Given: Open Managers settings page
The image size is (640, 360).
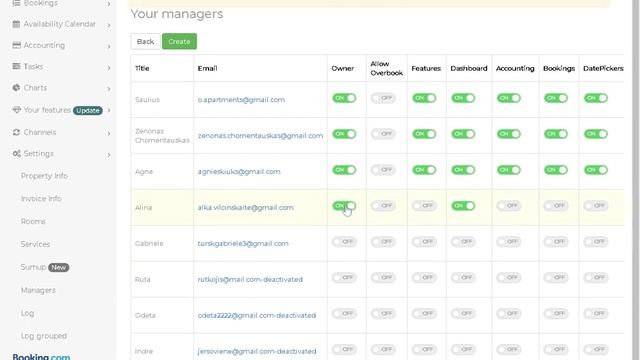Looking at the screenshot, I should pyautogui.click(x=38, y=290).
